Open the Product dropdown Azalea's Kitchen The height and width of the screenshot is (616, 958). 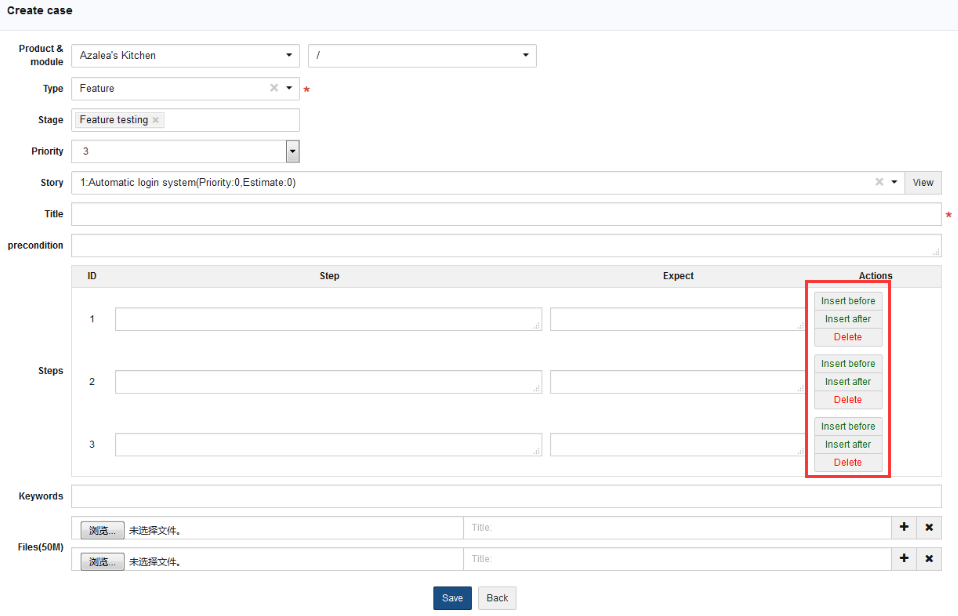185,56
